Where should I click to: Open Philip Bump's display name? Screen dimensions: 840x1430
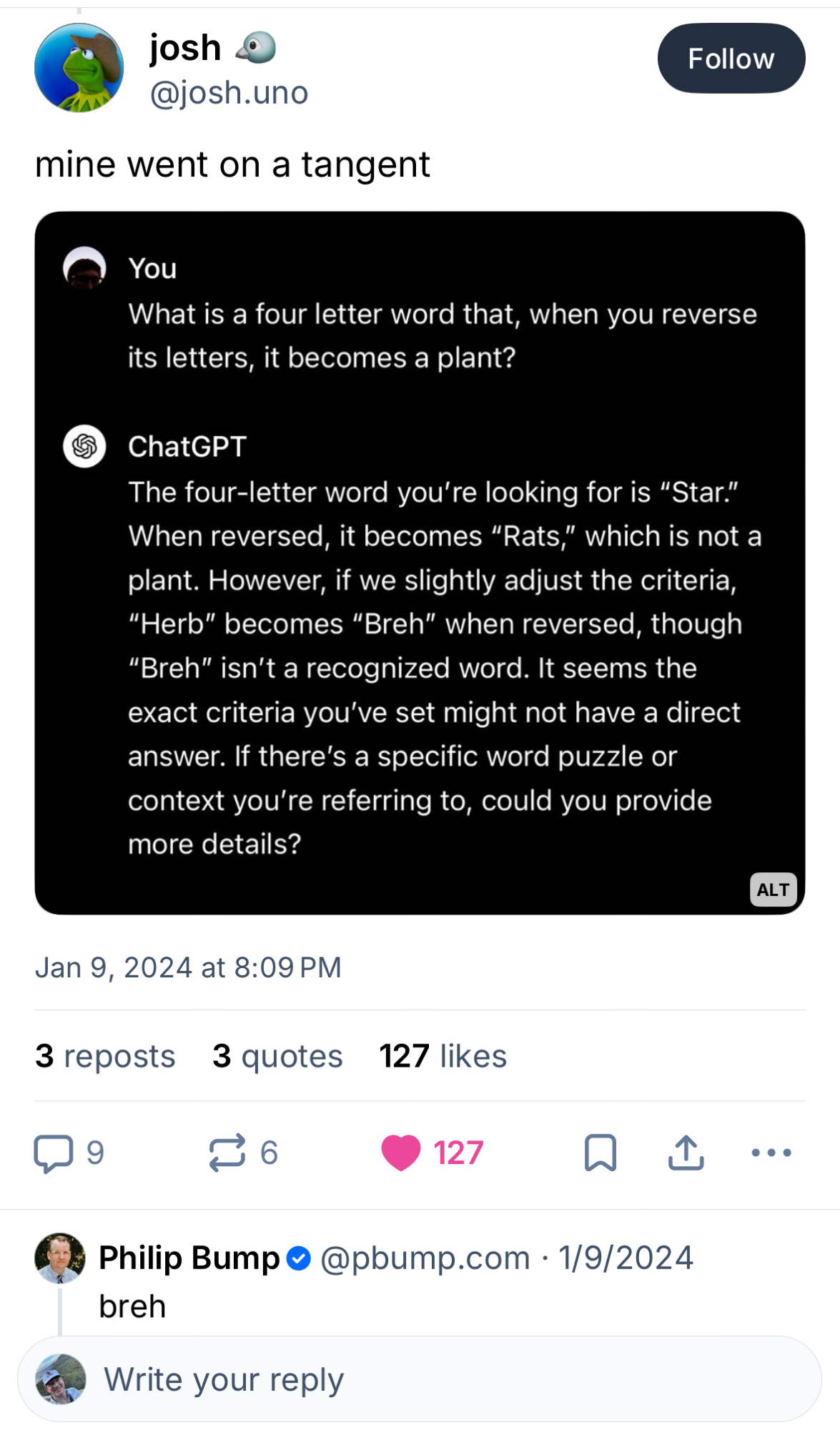[189, 1258]
